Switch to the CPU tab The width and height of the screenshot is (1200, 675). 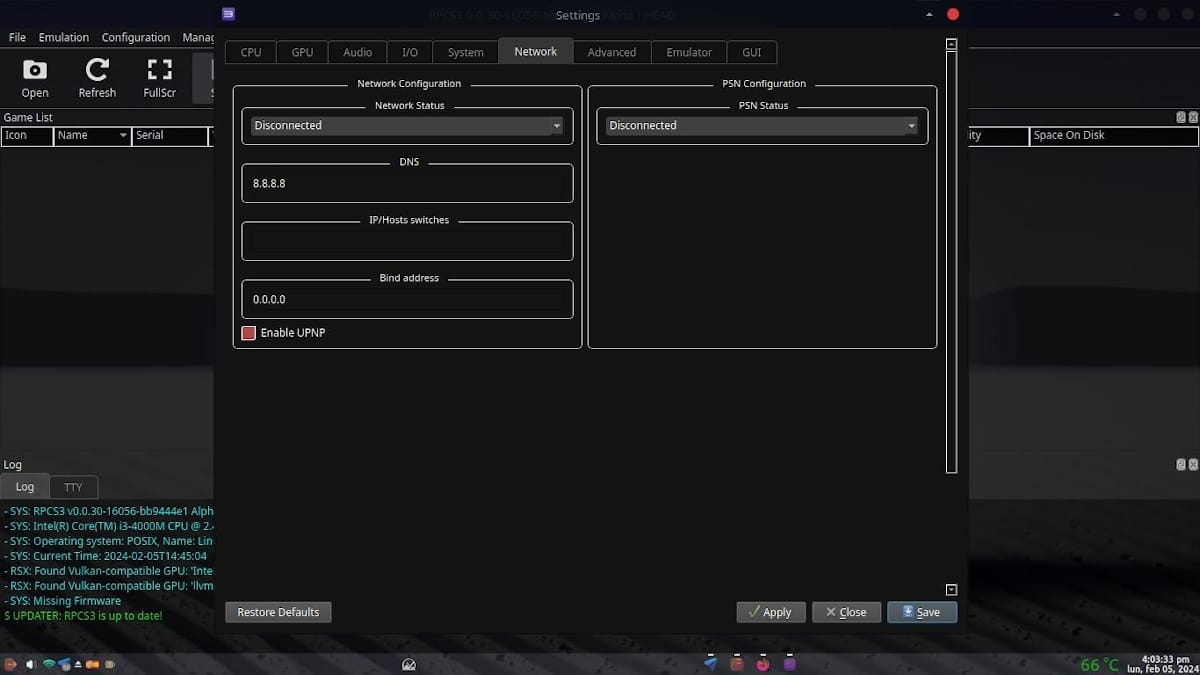coord(251,52)
